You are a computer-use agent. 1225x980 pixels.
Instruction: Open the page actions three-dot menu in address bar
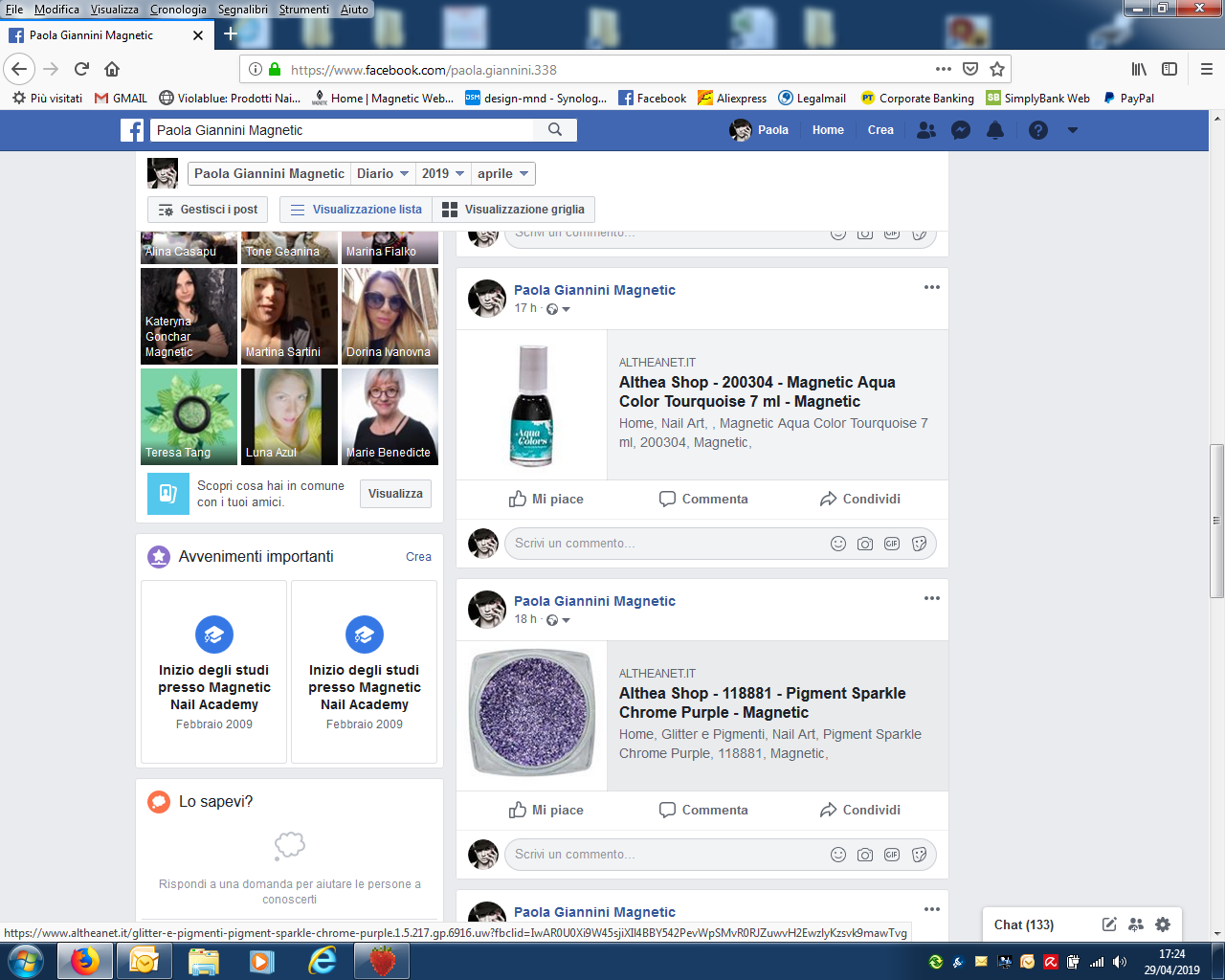tap(944, 69)
